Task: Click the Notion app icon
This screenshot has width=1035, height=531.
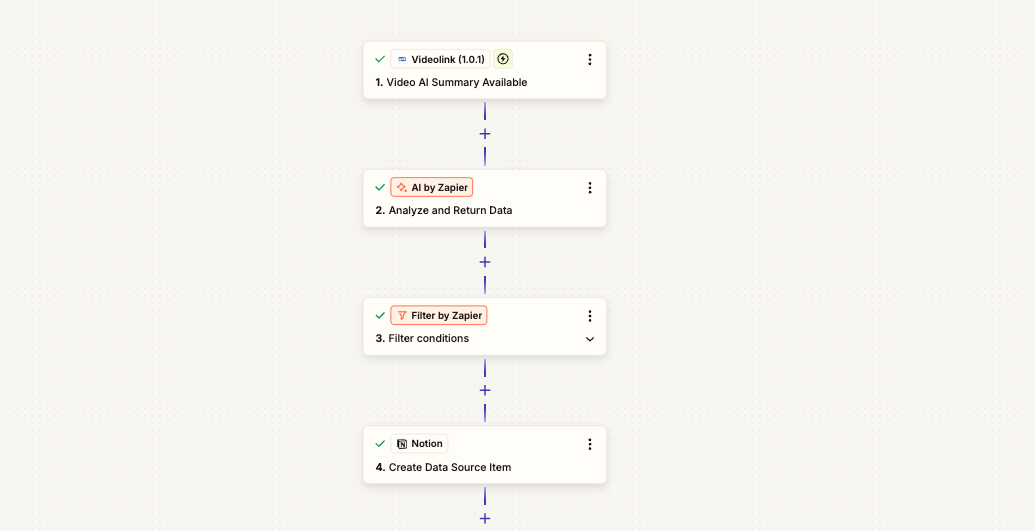Action: (402, 444)
